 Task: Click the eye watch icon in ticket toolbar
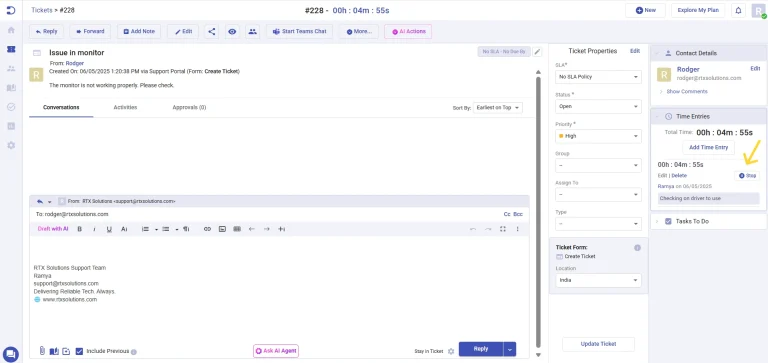click(x=232, y=31)
